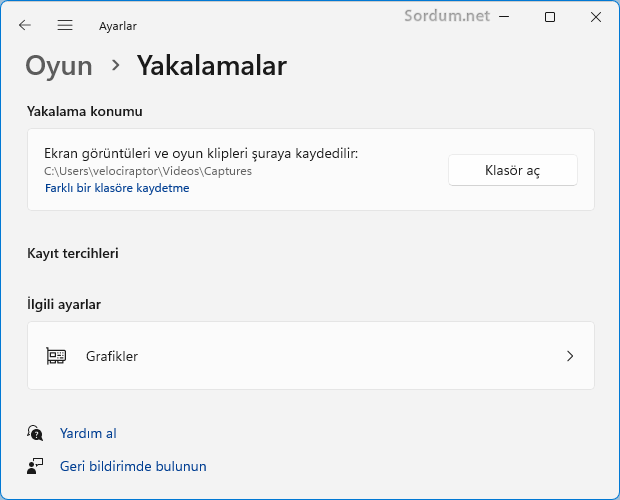Click the İlgili ayarlar heading

[x=64, y=304]
